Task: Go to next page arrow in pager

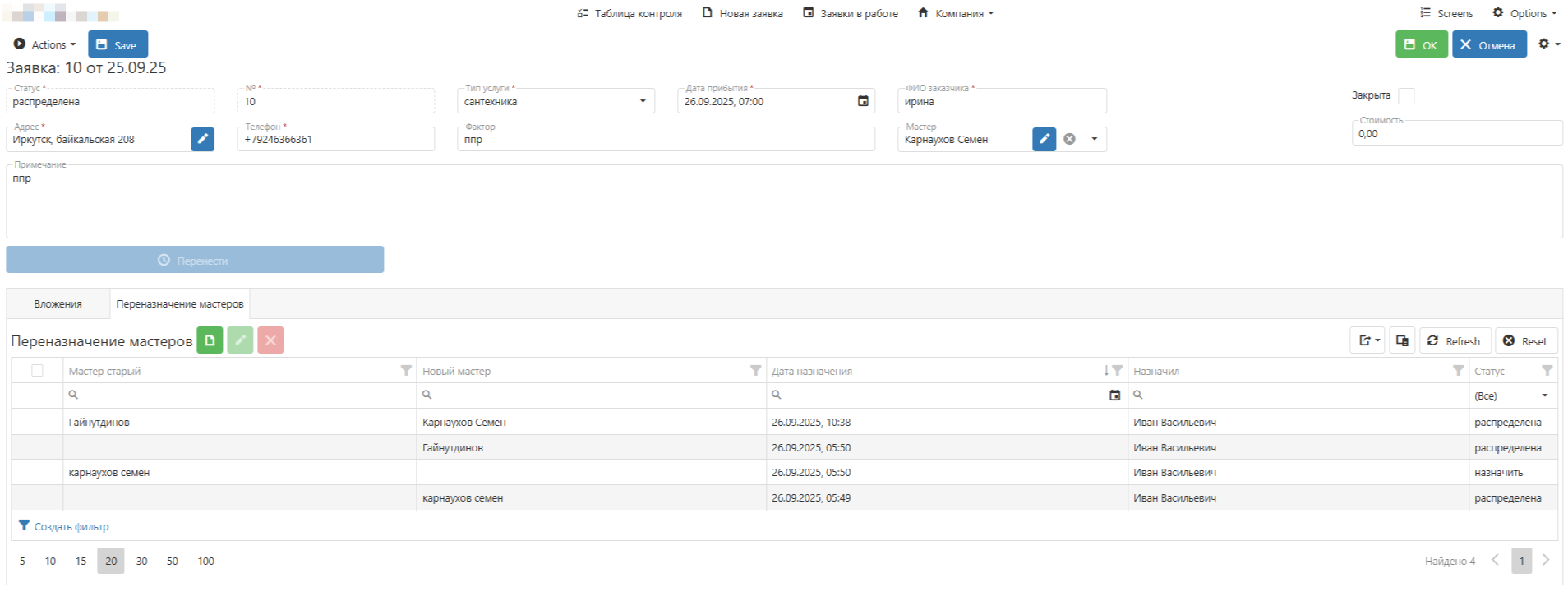Action: [x=1546, y=560]
